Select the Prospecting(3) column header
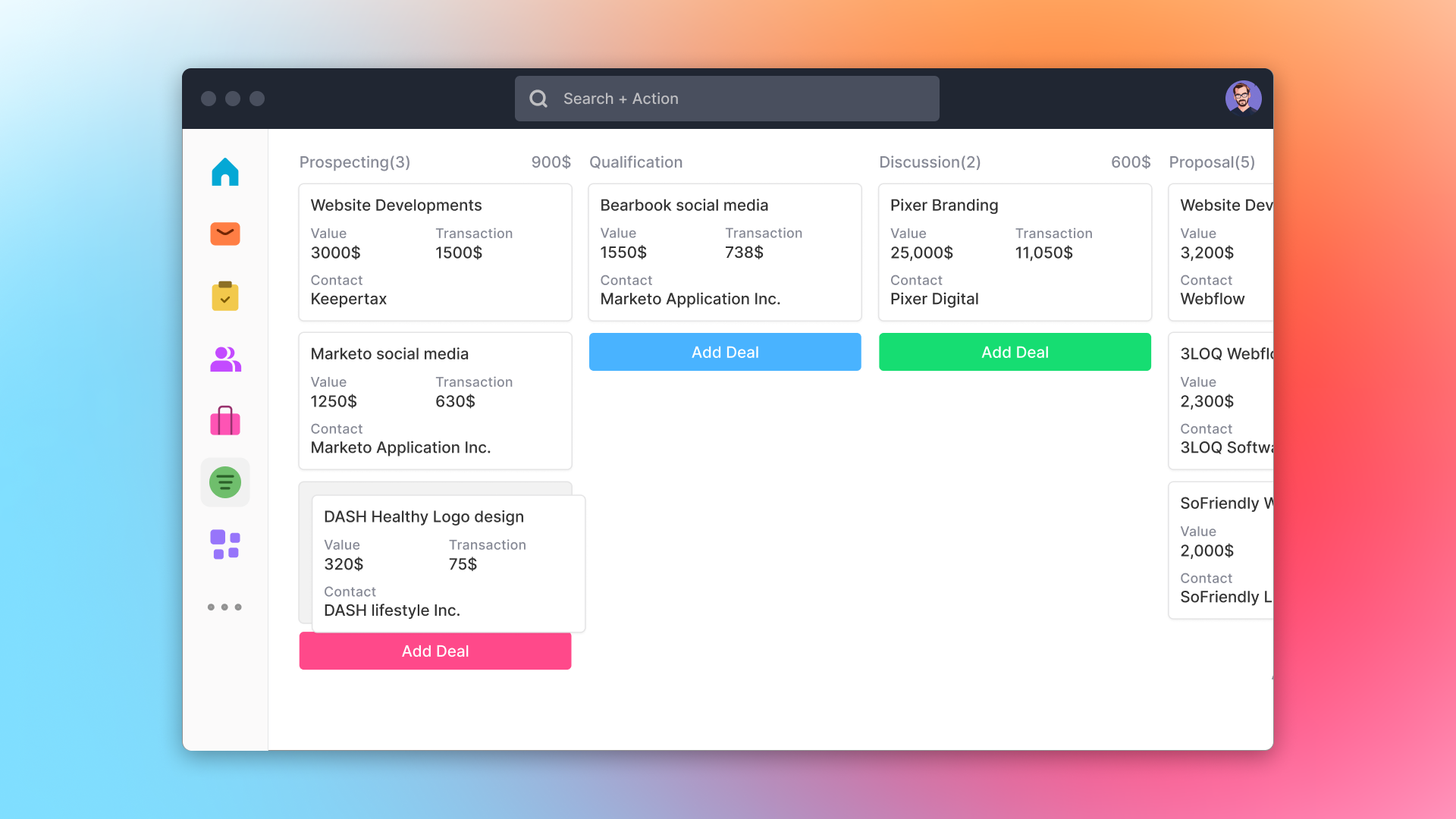1456x819 pixels. pos(355,162)
